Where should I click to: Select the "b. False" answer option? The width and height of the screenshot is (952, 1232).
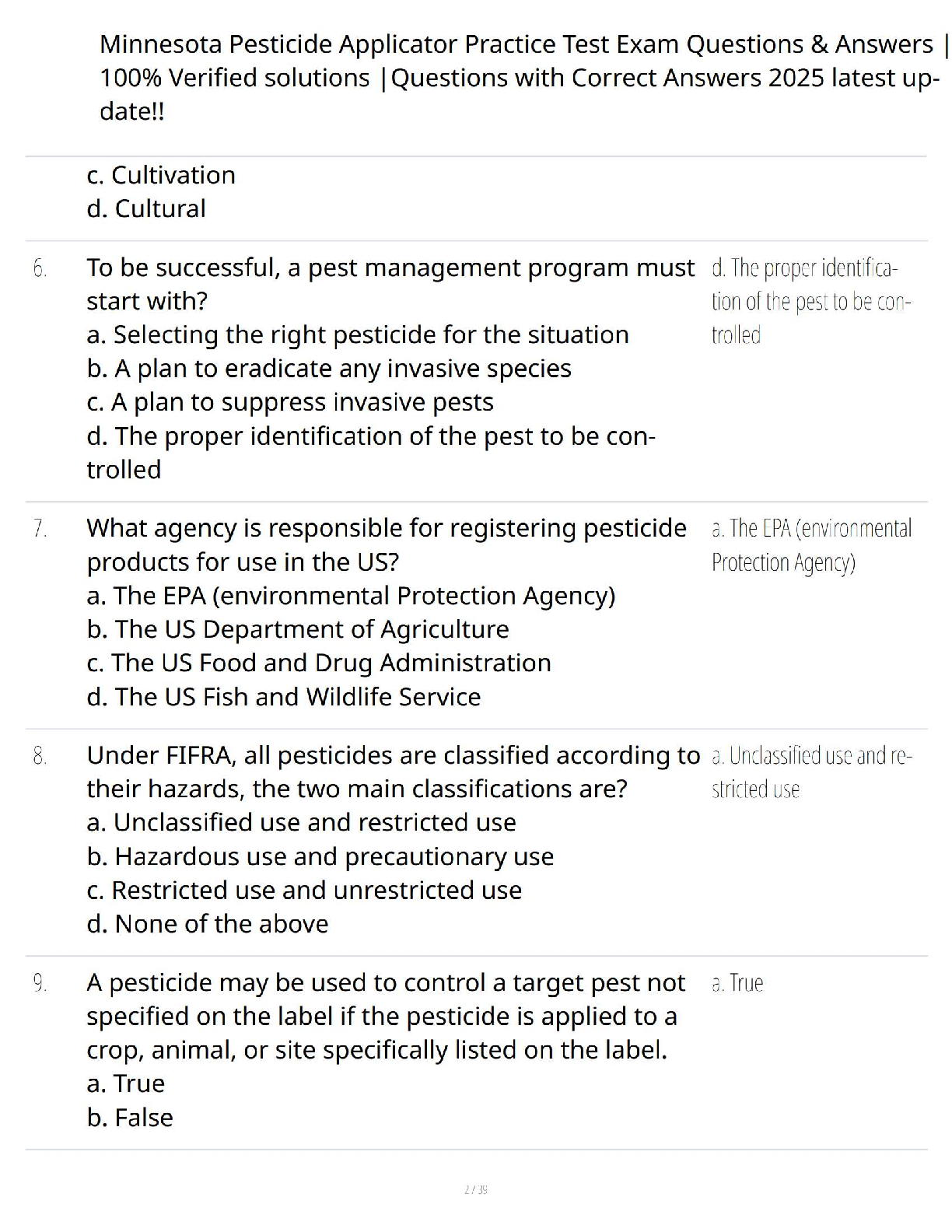pos(130,1118)
